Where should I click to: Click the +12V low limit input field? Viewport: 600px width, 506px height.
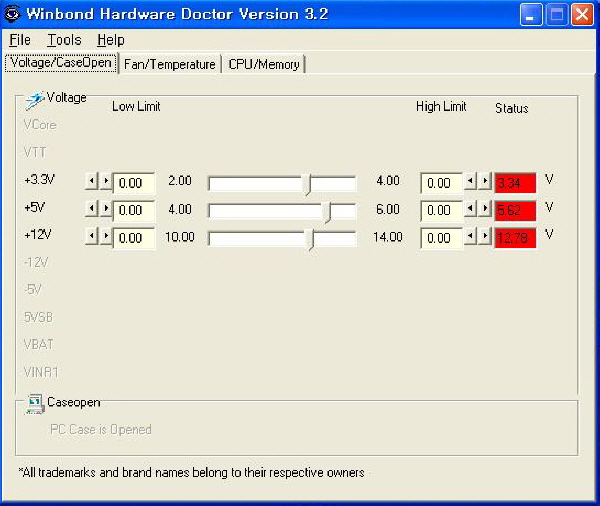(134, 238)
